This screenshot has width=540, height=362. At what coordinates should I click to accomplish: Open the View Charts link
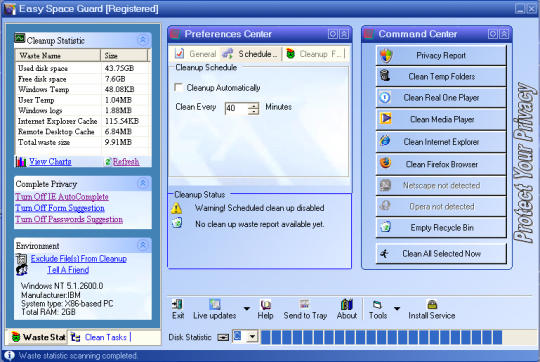coord(50,162)
